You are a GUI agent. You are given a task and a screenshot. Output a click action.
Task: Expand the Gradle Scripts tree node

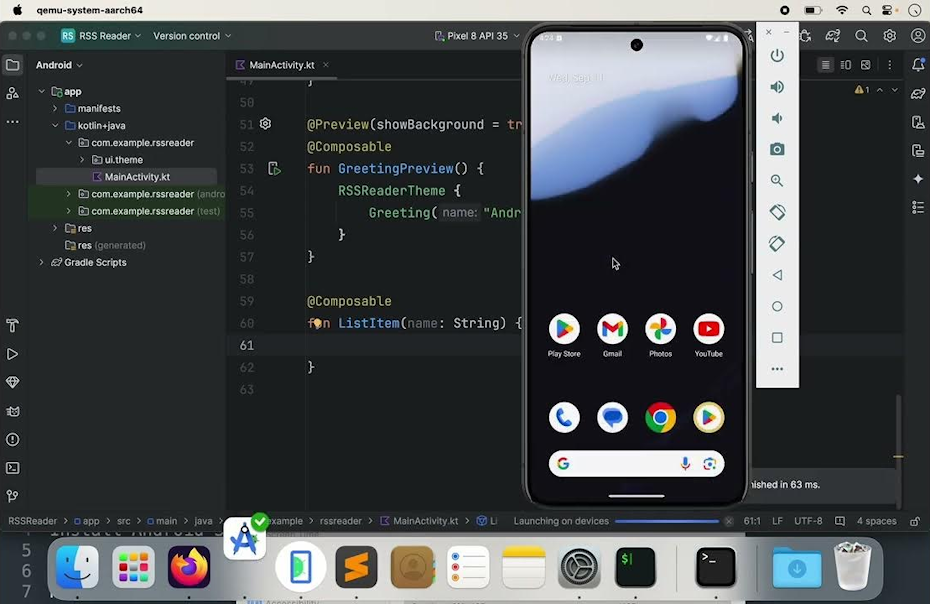click(41, 262)
